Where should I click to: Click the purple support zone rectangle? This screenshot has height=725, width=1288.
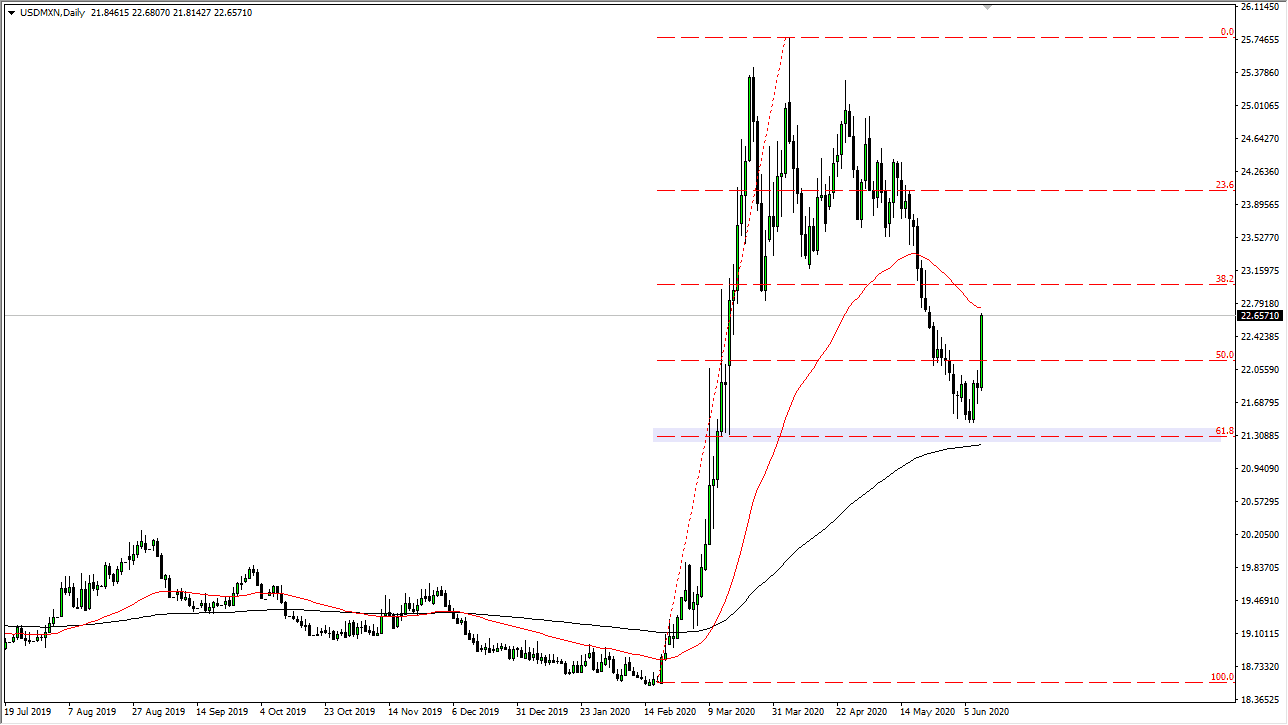[900, 435]
